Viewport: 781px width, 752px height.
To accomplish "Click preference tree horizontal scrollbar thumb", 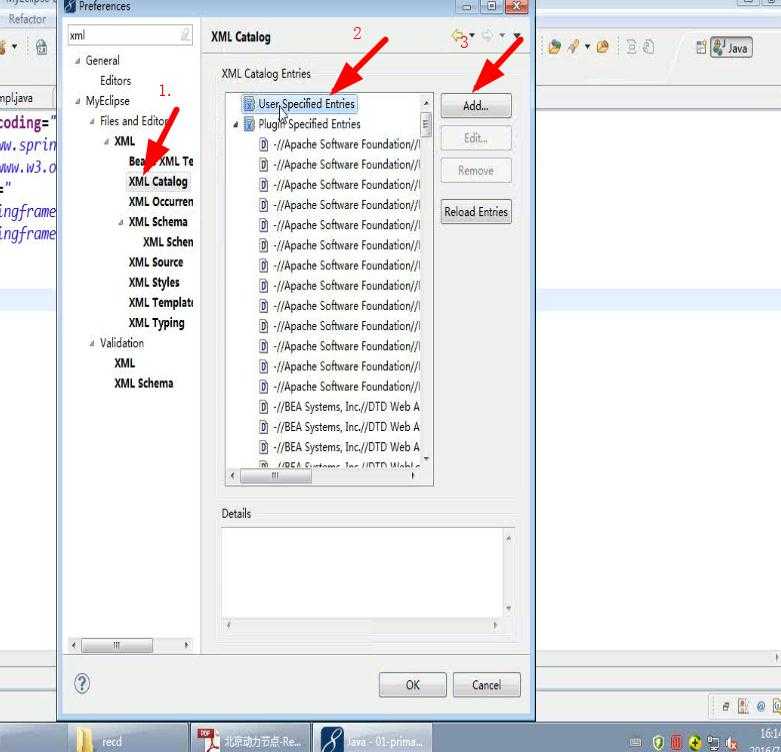I will [117, 645].
